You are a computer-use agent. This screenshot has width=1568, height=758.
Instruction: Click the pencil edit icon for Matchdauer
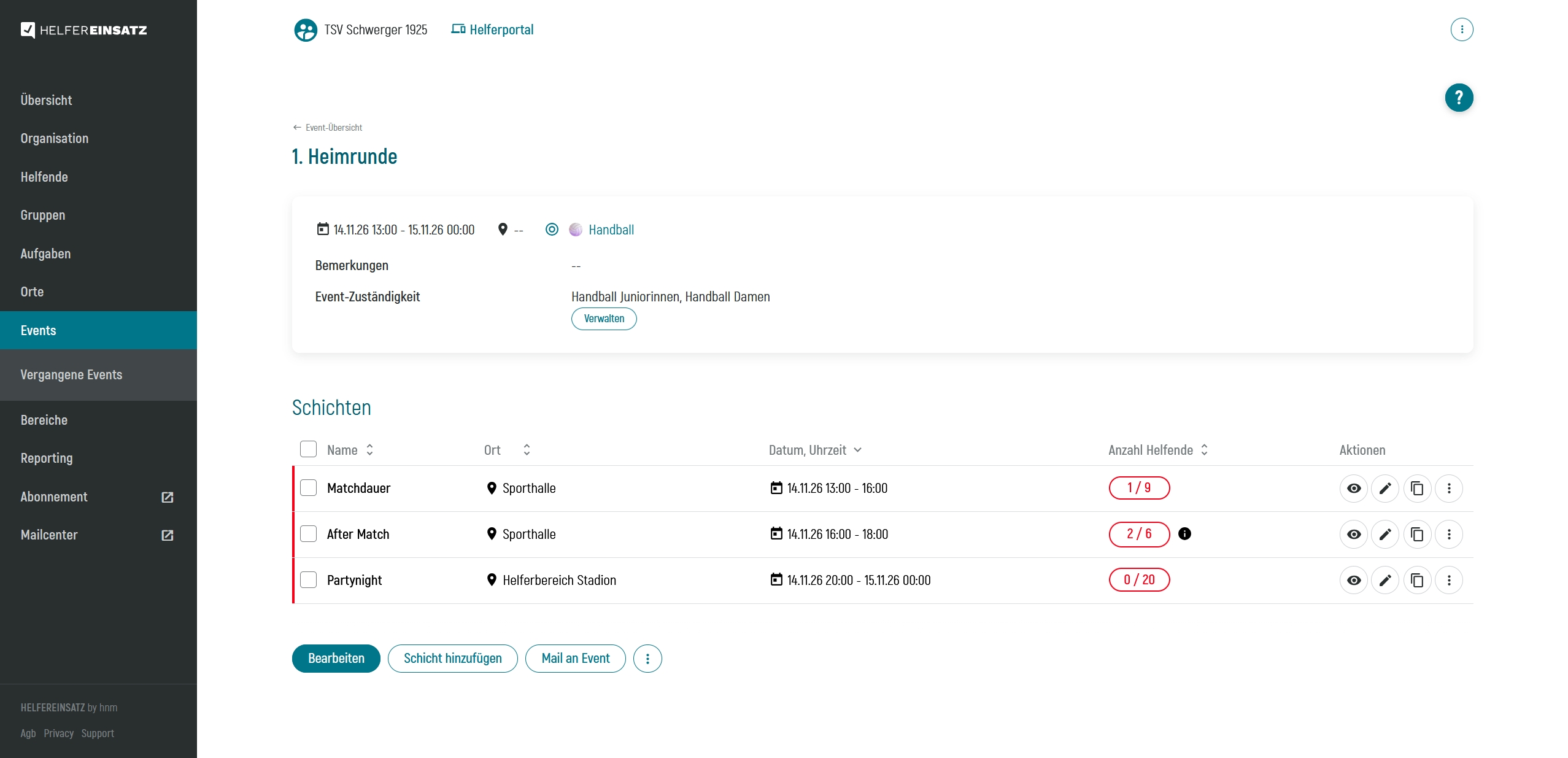coord(1385,489)
